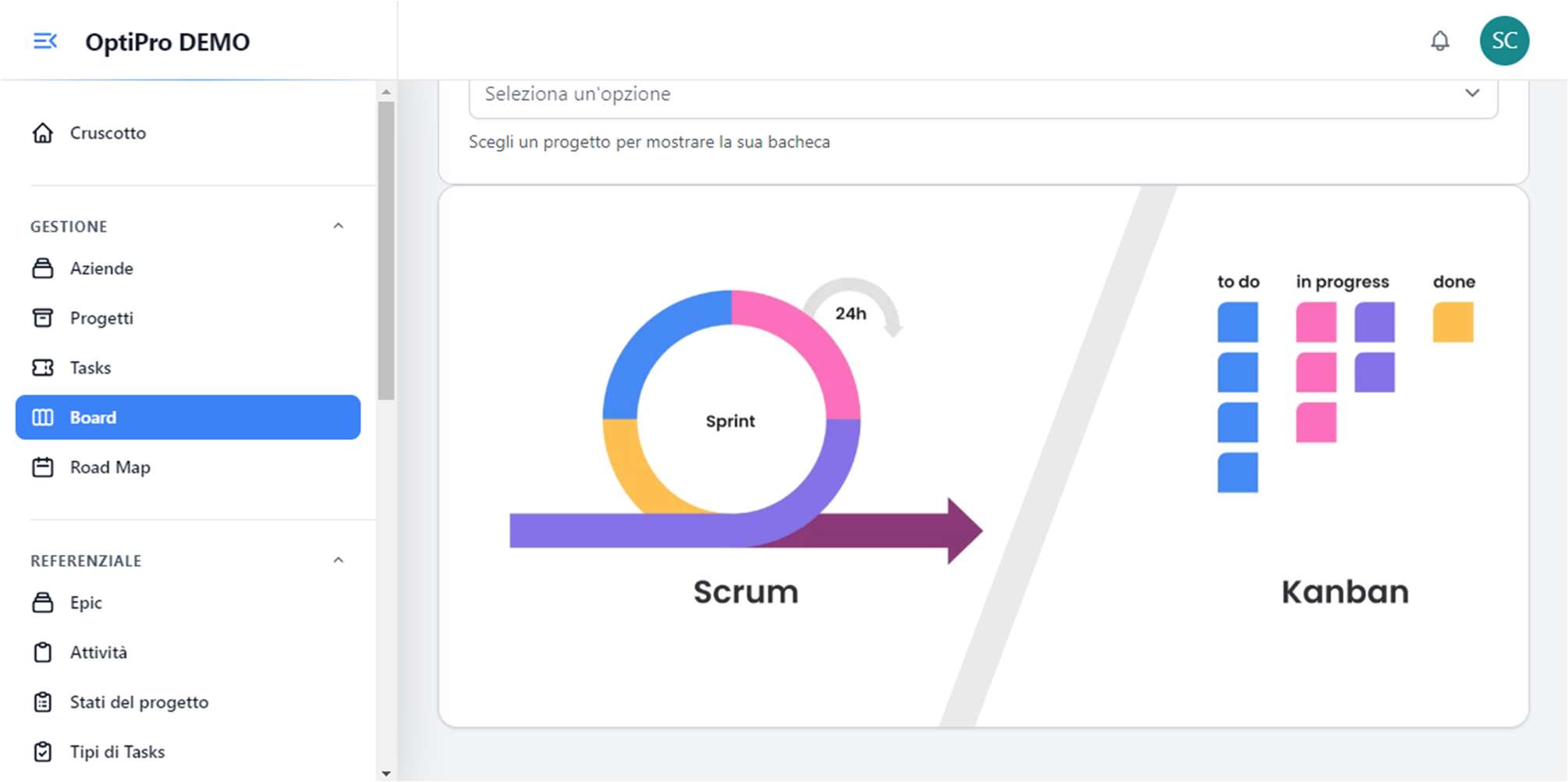This screenshot has width=1568, height=782.
Task: Click the OptiPro DEMO title
Action: tap(167, 42)
